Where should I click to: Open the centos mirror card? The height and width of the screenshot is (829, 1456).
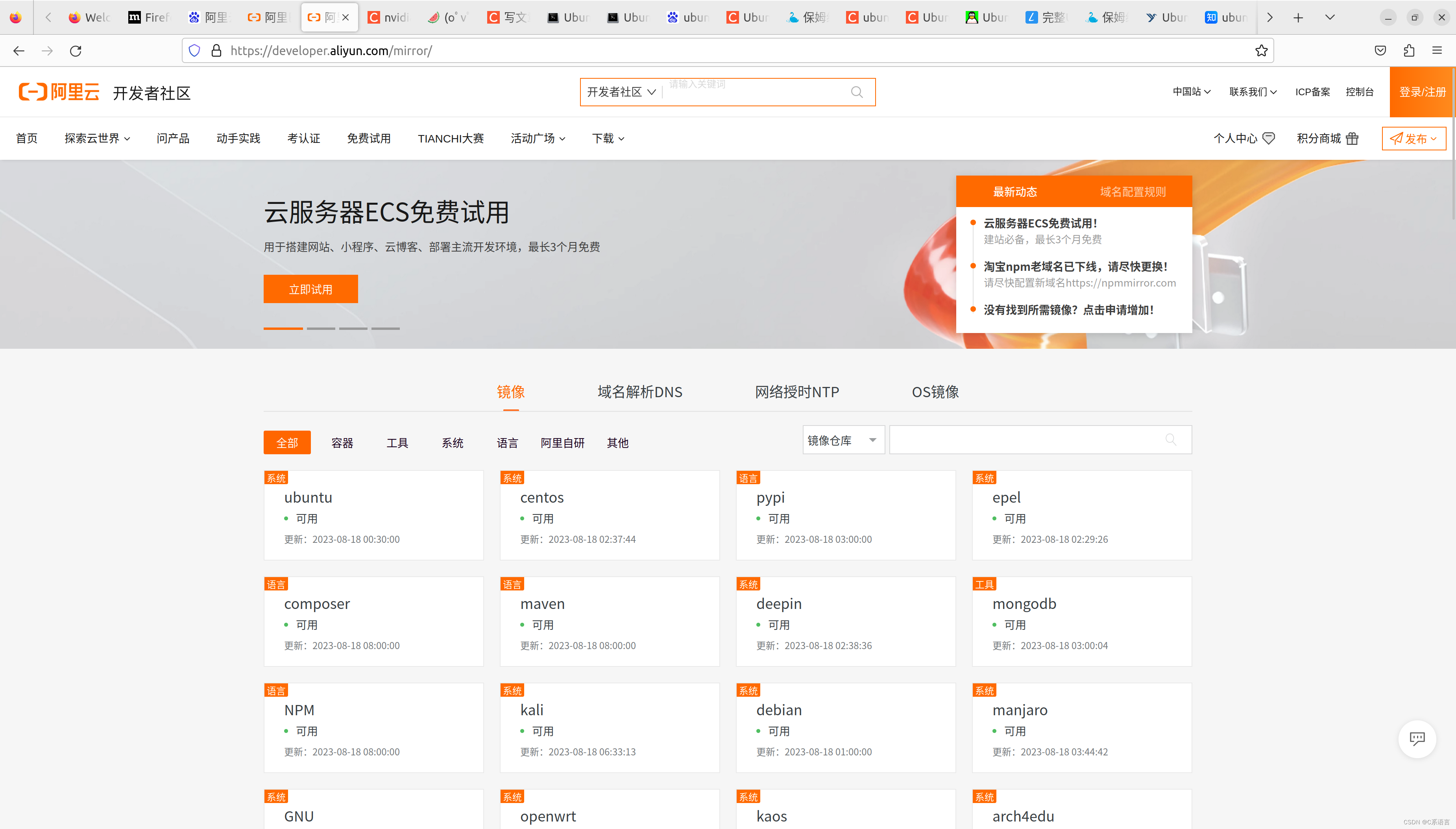click(610, 515)
